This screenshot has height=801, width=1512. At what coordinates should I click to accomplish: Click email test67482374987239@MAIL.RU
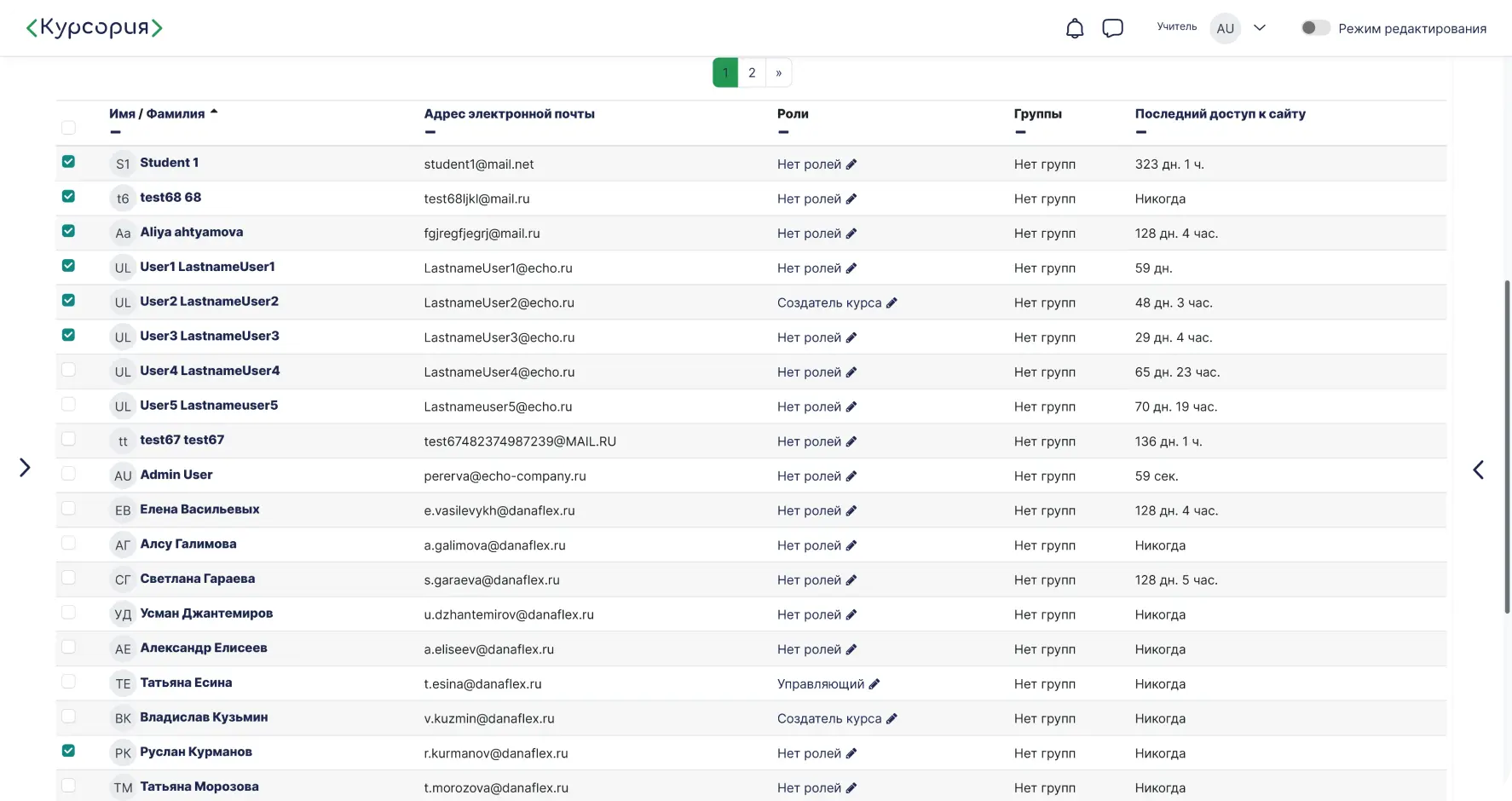pos(520,441)
